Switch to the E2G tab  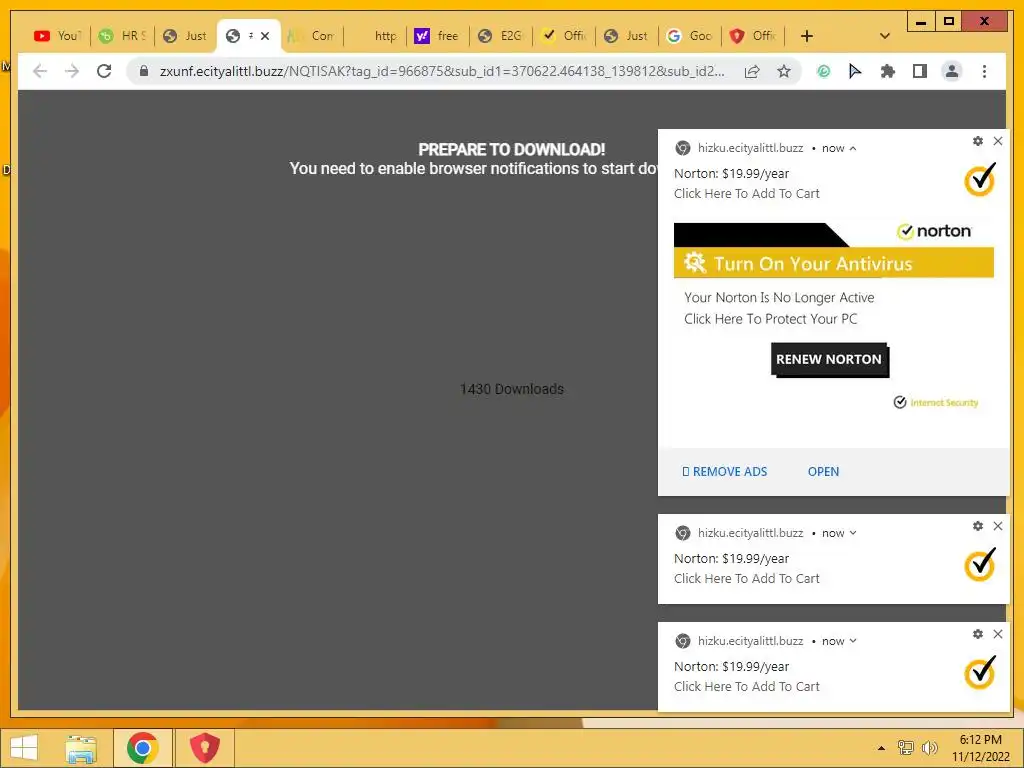pyautogui.click(x=500, y=36)
